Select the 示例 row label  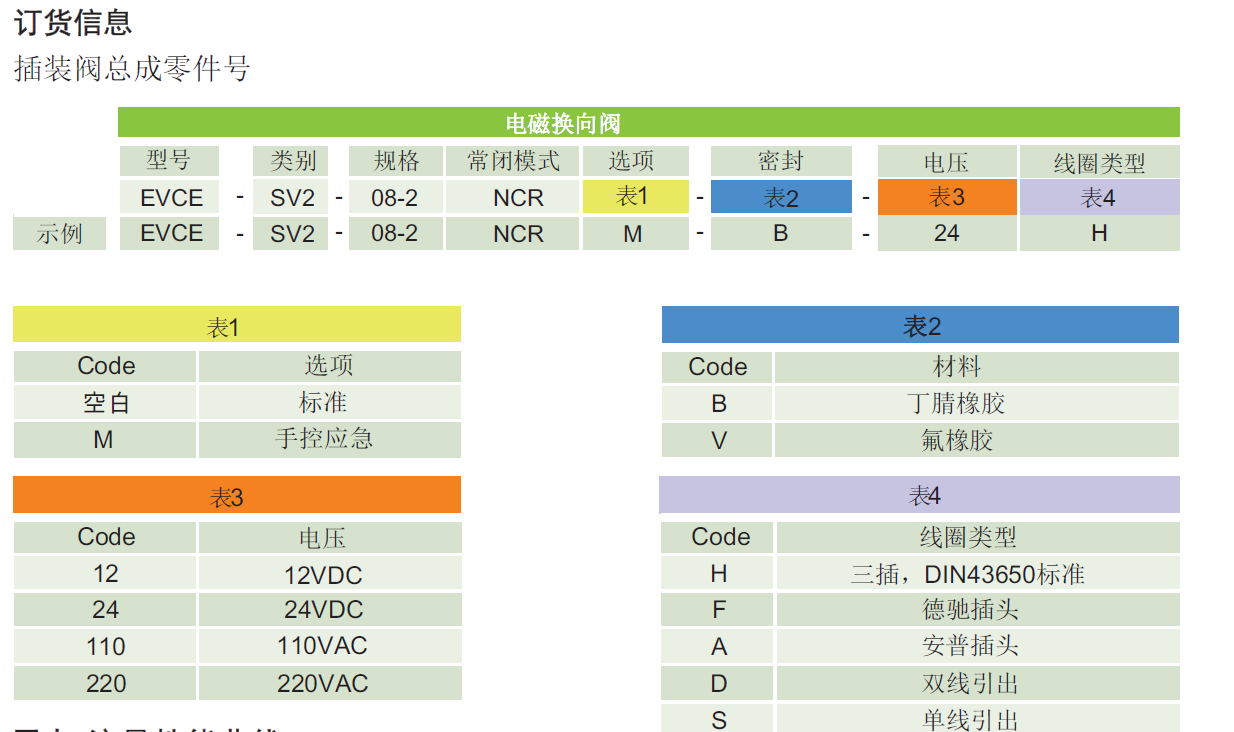59,234
